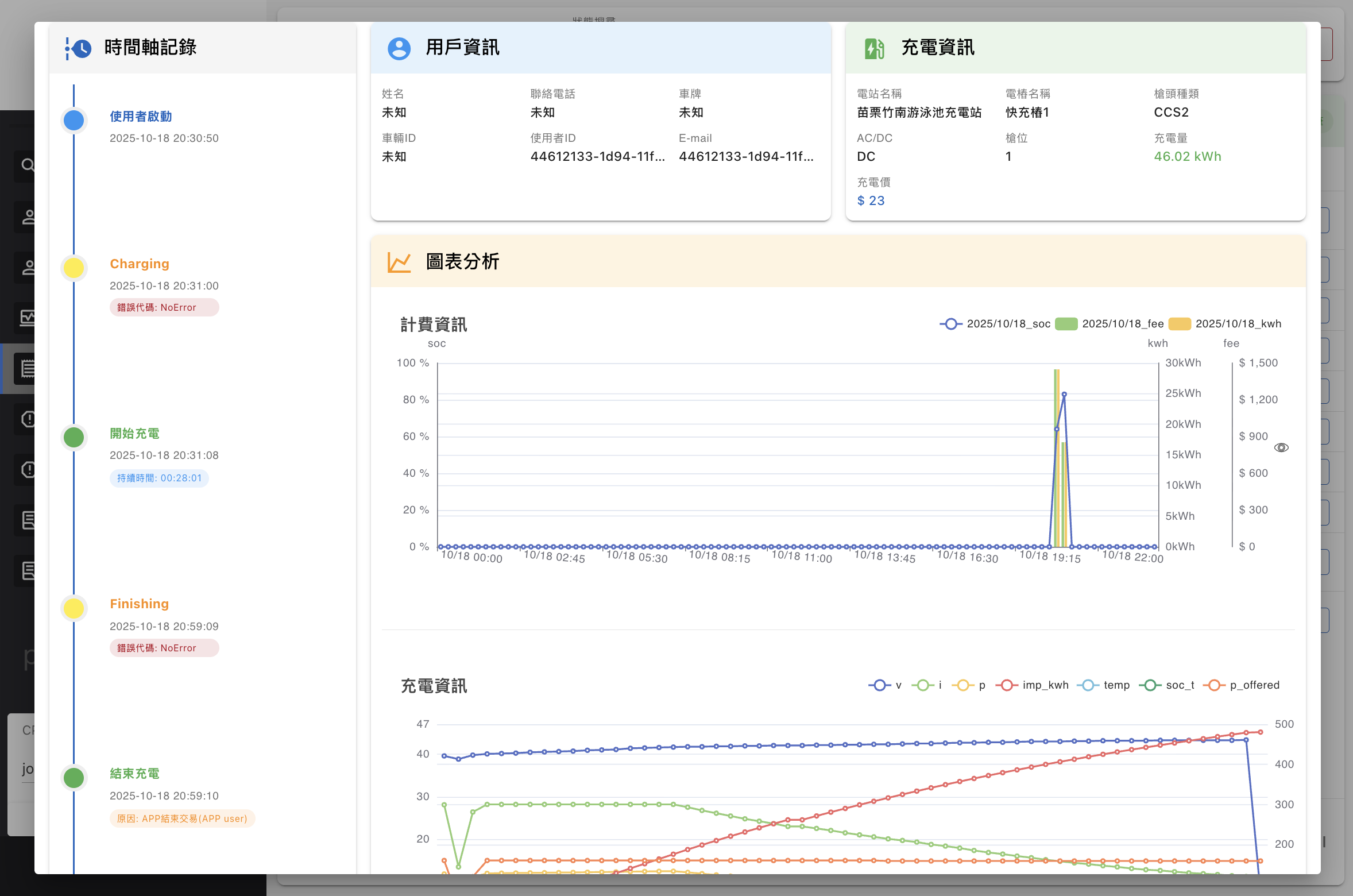
Task: Toggle the p_offered legend series
Action: click(x=1241, y=685)
